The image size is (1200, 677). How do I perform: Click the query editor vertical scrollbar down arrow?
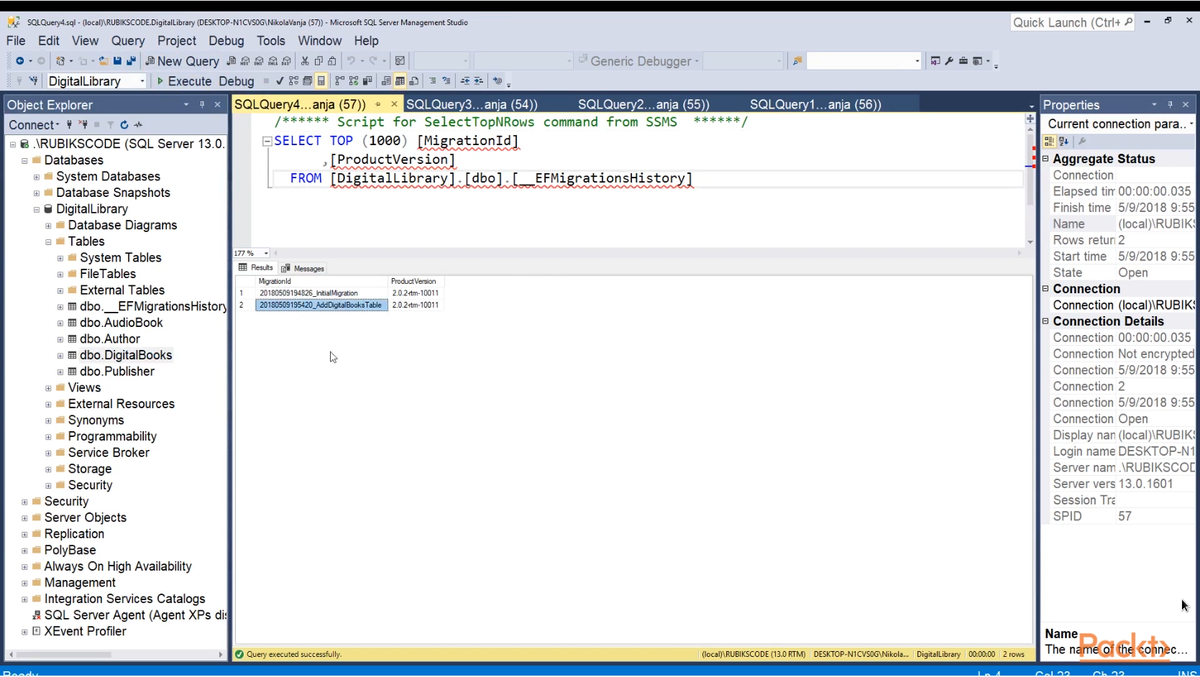(1030, 242)
